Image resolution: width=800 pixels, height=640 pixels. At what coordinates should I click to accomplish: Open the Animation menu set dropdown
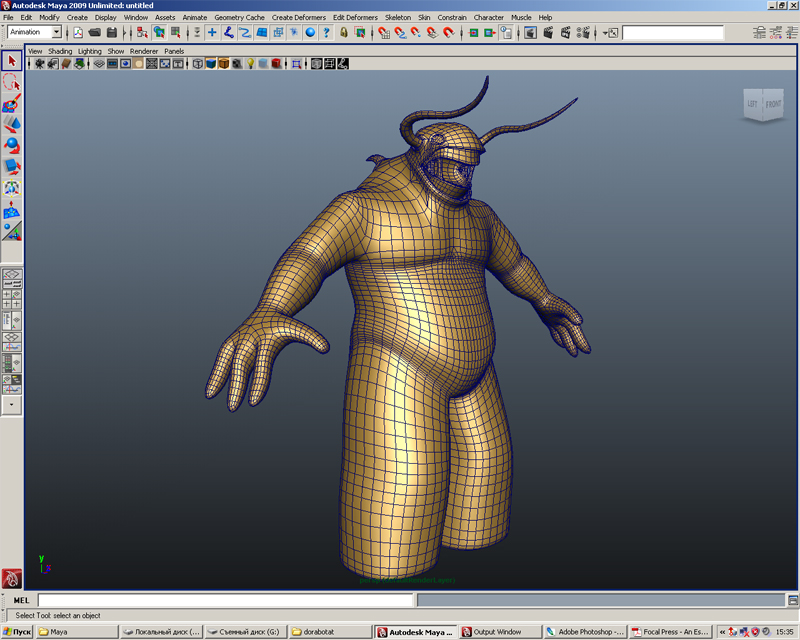(x=35, y=33)
